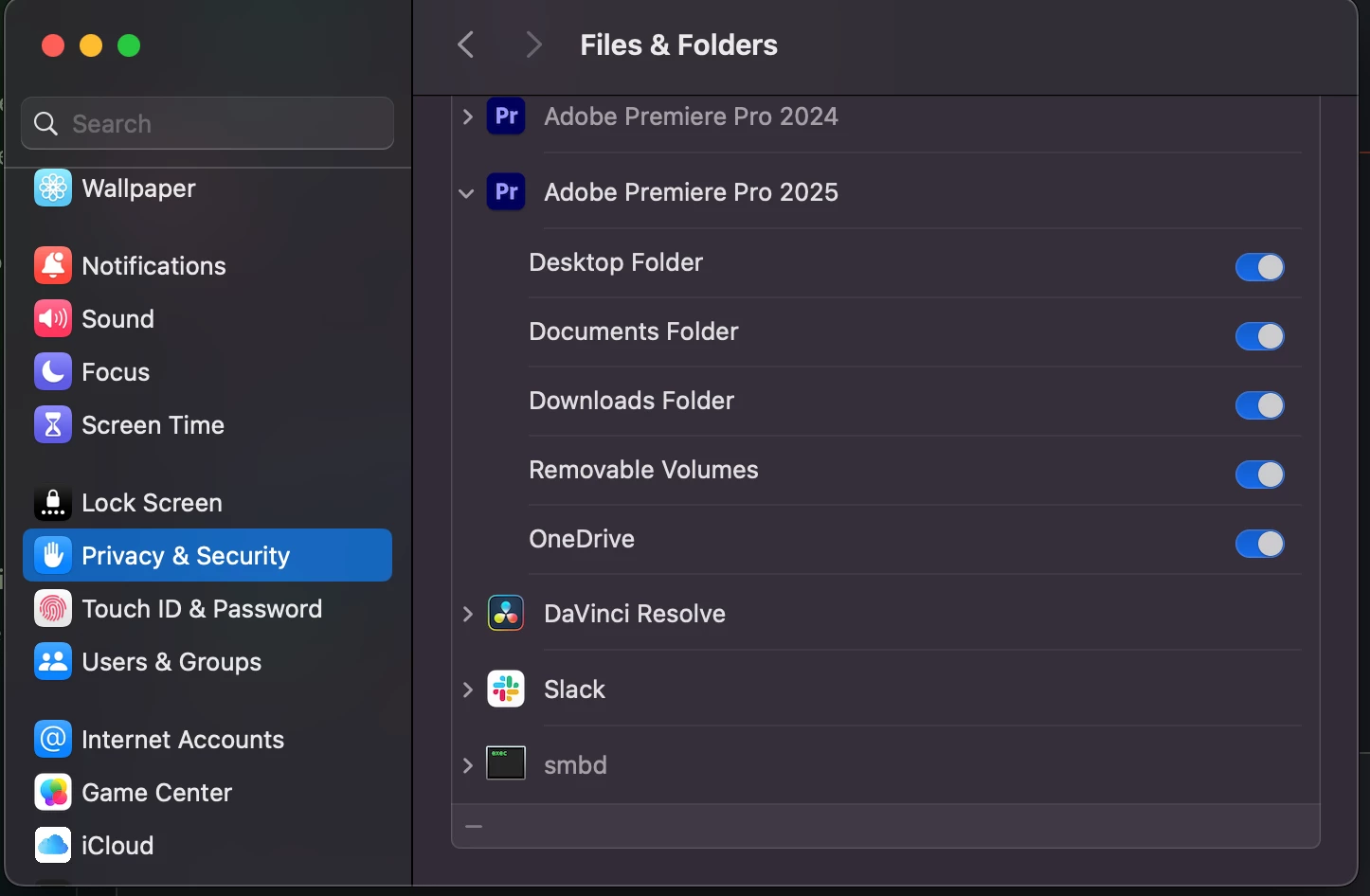
Task: Expand DaVinci Resolve permissions
Action: [467, 614]
